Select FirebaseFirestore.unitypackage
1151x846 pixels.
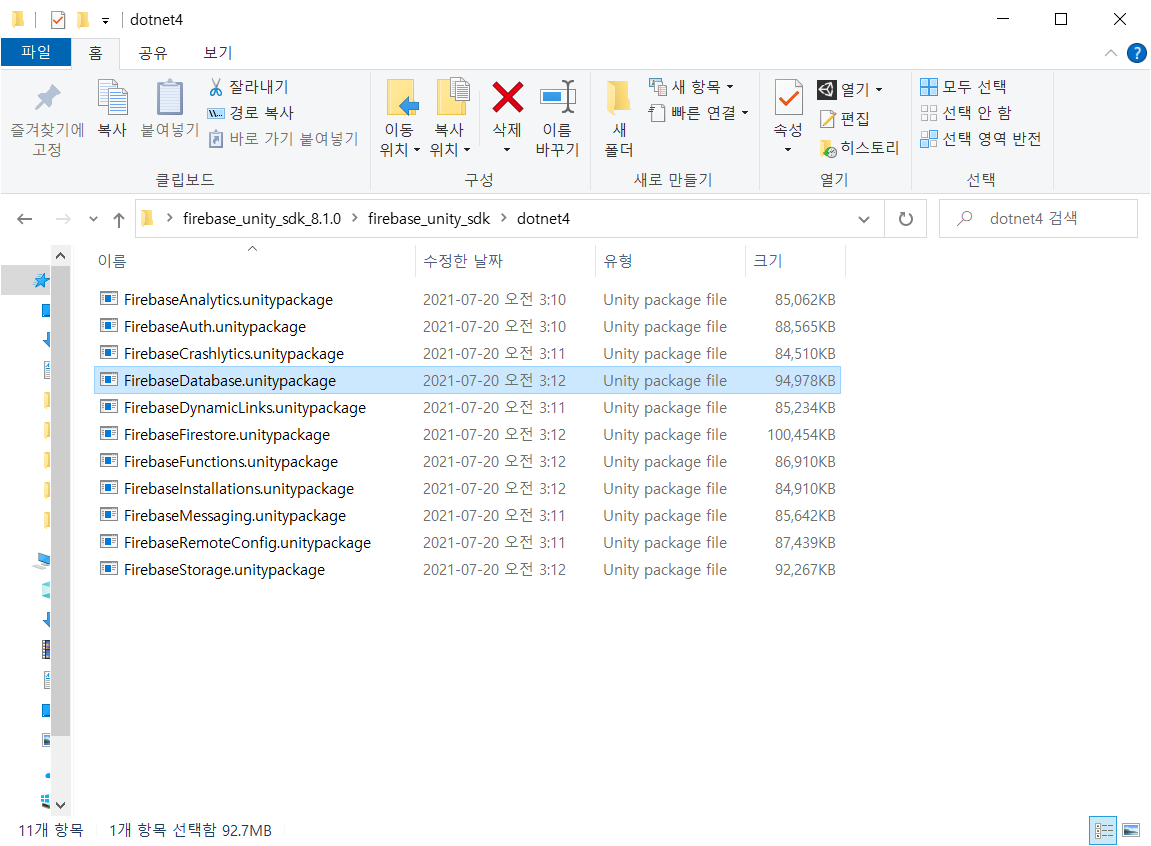click(468, 434)
